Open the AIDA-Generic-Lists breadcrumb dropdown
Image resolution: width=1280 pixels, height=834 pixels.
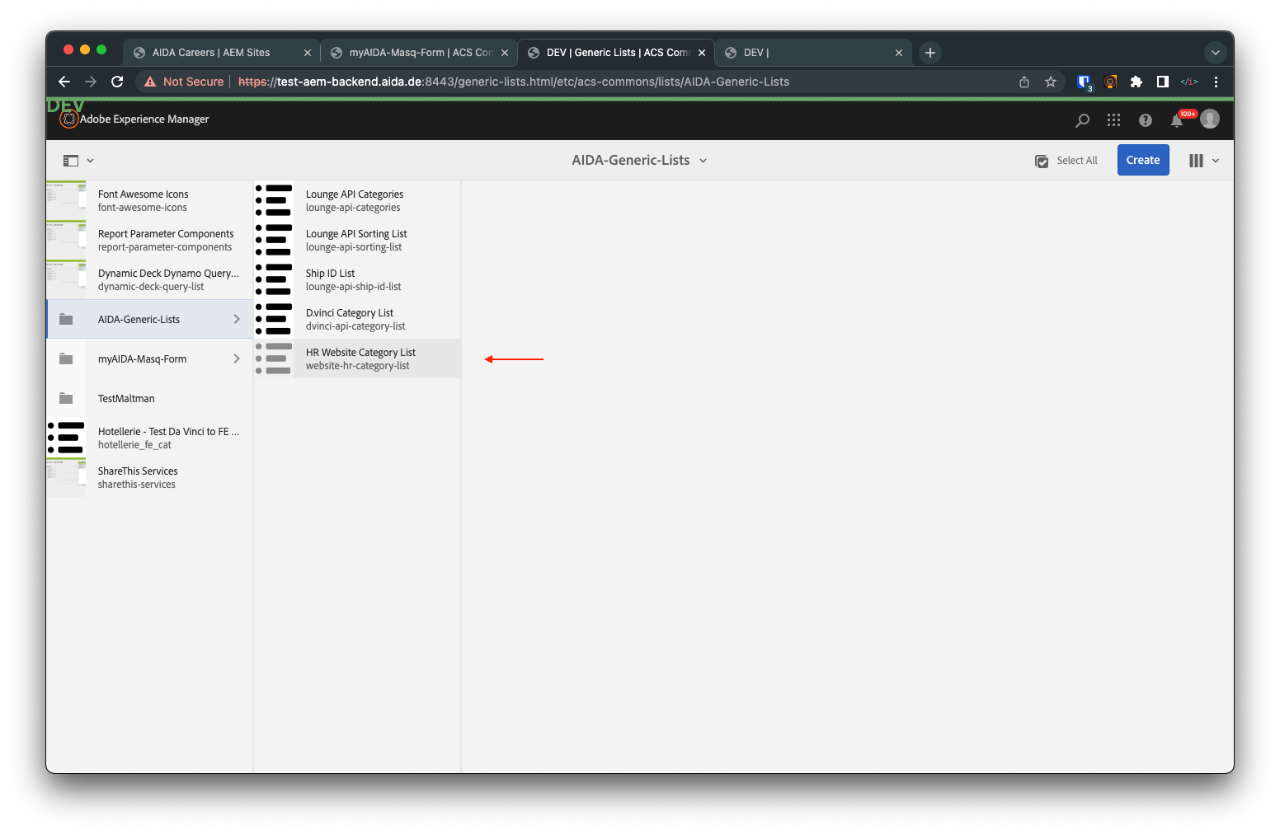pyautogui.click(x=703, y=160)
